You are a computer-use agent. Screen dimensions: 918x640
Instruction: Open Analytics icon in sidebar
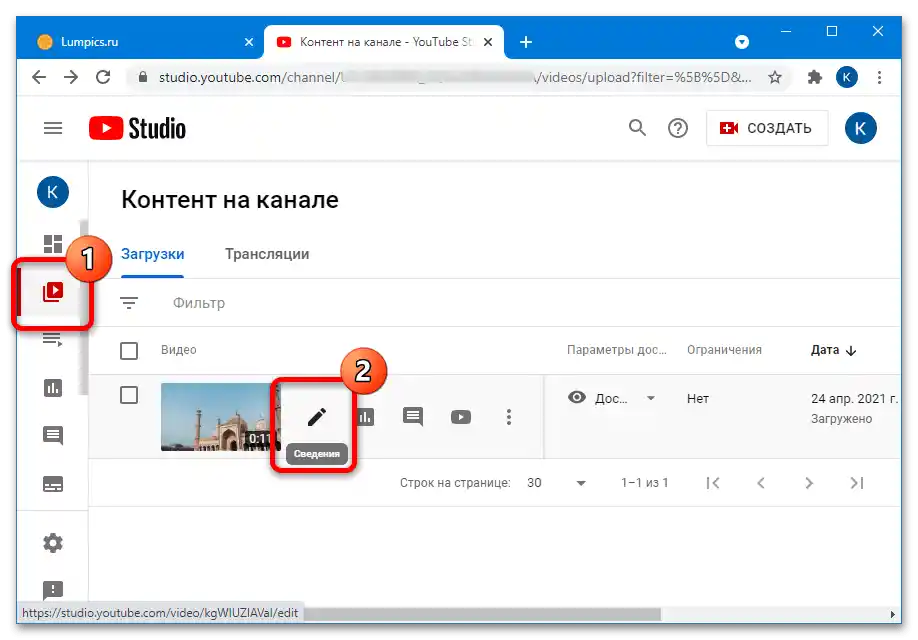pos(53,387)
